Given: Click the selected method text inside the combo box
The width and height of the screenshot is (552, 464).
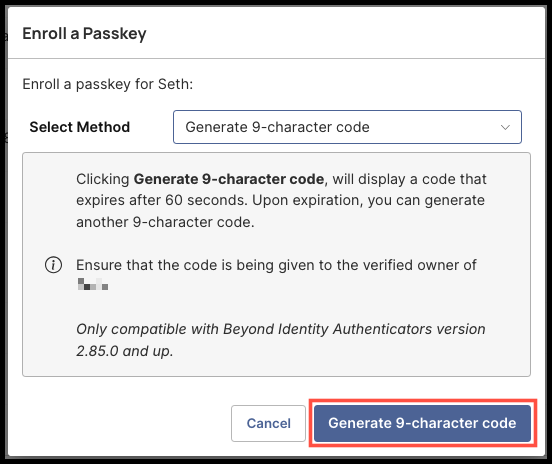Looking at the screenshot, I should pos(277,127).
